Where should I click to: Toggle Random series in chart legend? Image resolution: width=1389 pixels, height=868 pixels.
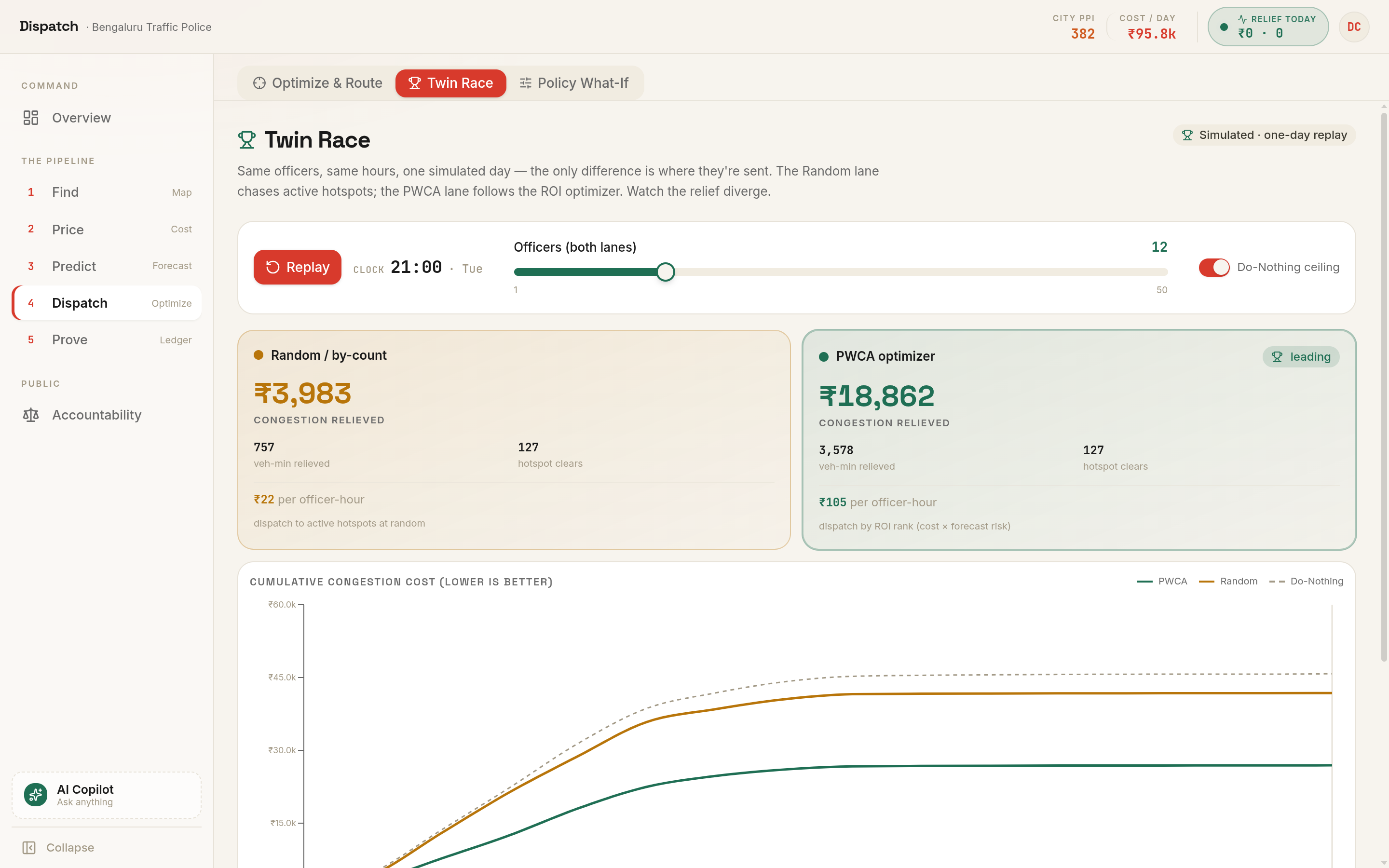1228,582
